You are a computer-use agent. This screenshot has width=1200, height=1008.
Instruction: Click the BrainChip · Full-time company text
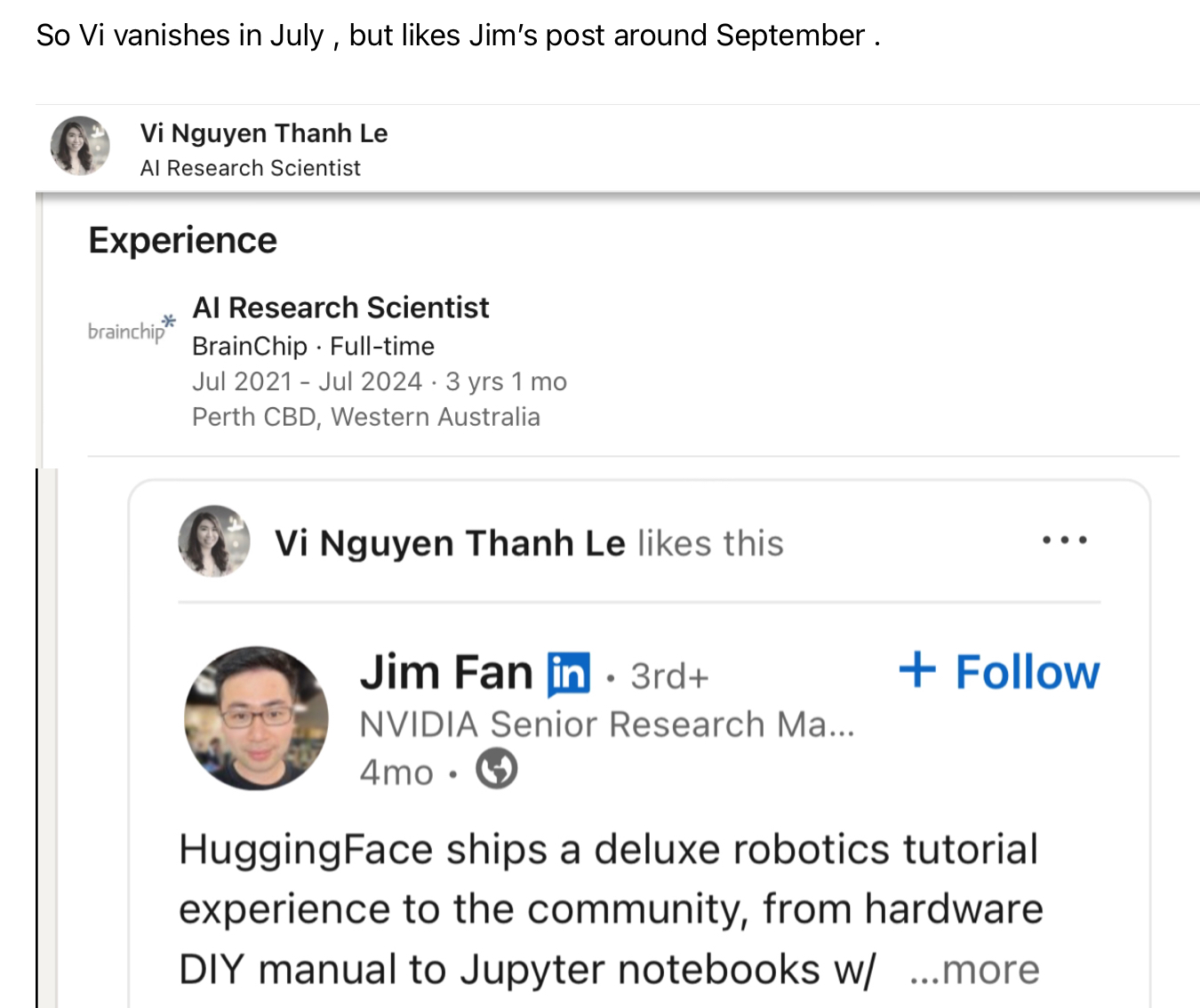tap(313, 346)
